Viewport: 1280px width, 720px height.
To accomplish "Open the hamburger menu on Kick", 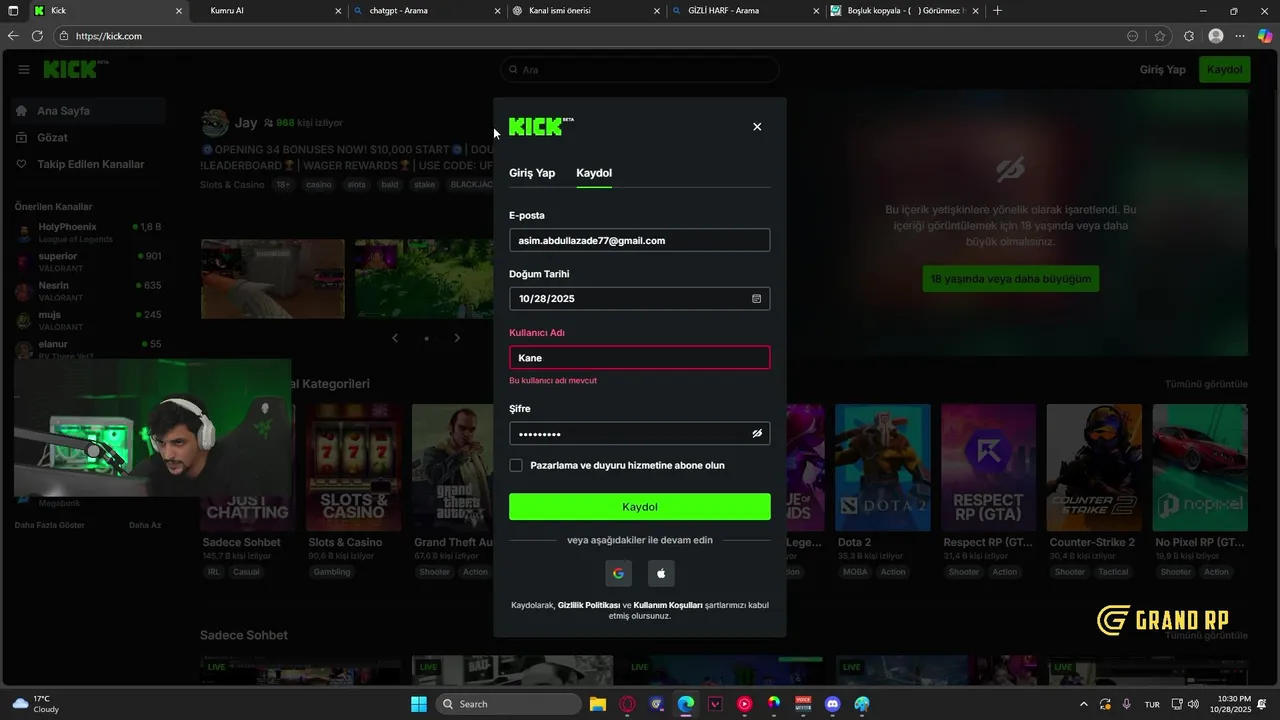I will (x=24, y=69).
